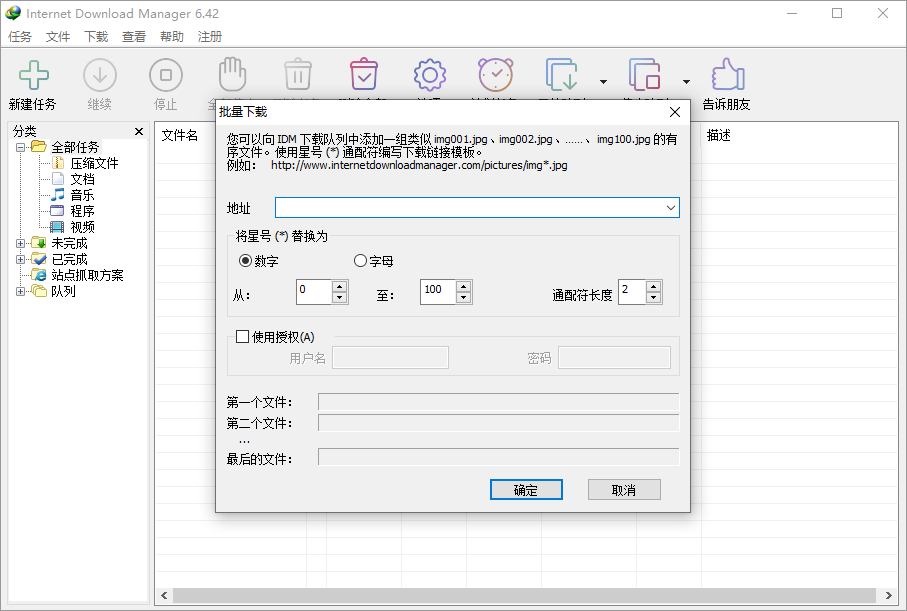Image resolution: width=907 pixels, height=611 pixels.
Task: Click the 确定 button
Action: 526,489
